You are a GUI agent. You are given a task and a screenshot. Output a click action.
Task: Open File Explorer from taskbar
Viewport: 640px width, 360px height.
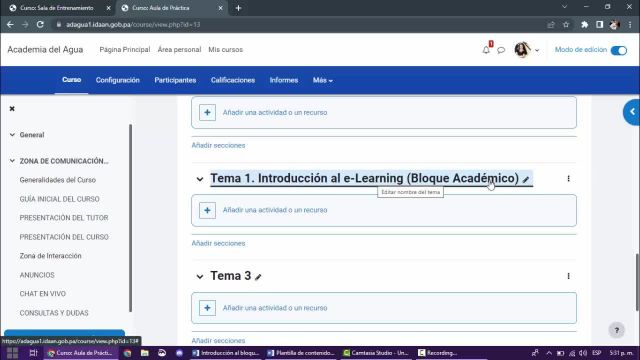coord(145,353)
